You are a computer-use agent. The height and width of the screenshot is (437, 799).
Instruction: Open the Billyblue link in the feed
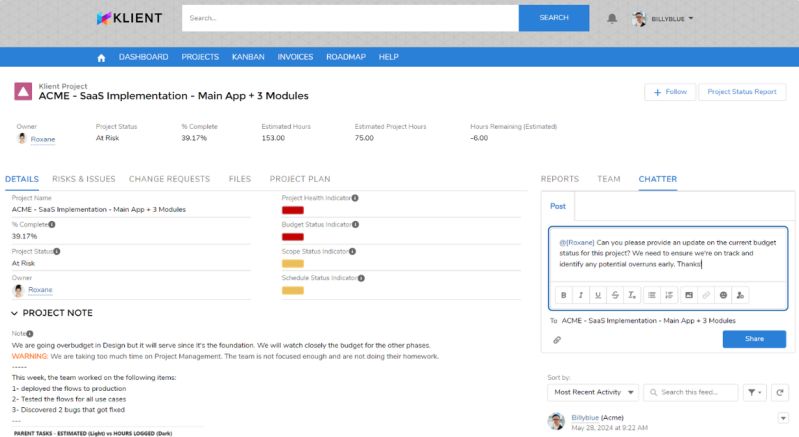point(585,418)
